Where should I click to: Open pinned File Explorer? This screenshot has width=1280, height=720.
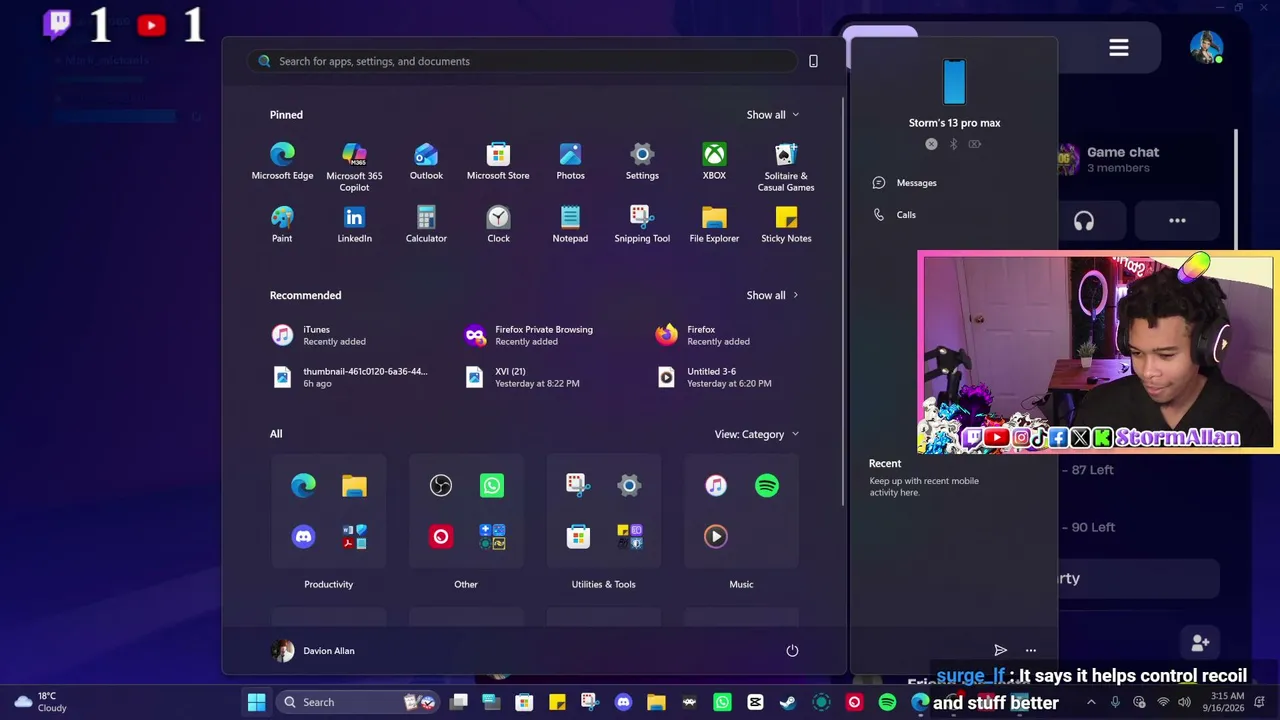click(714, 225)
